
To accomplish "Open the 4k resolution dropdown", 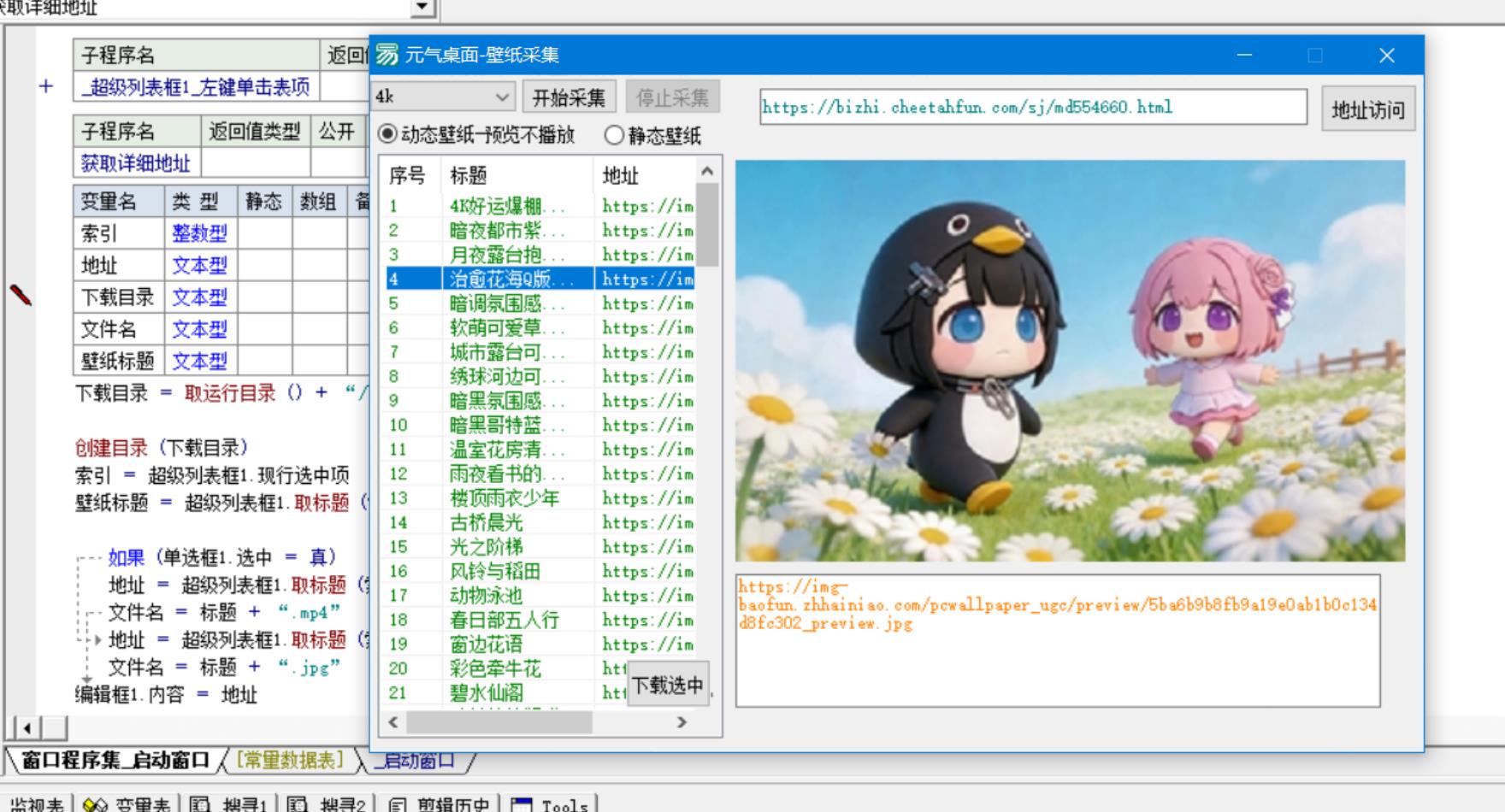I will coord(501,97).
